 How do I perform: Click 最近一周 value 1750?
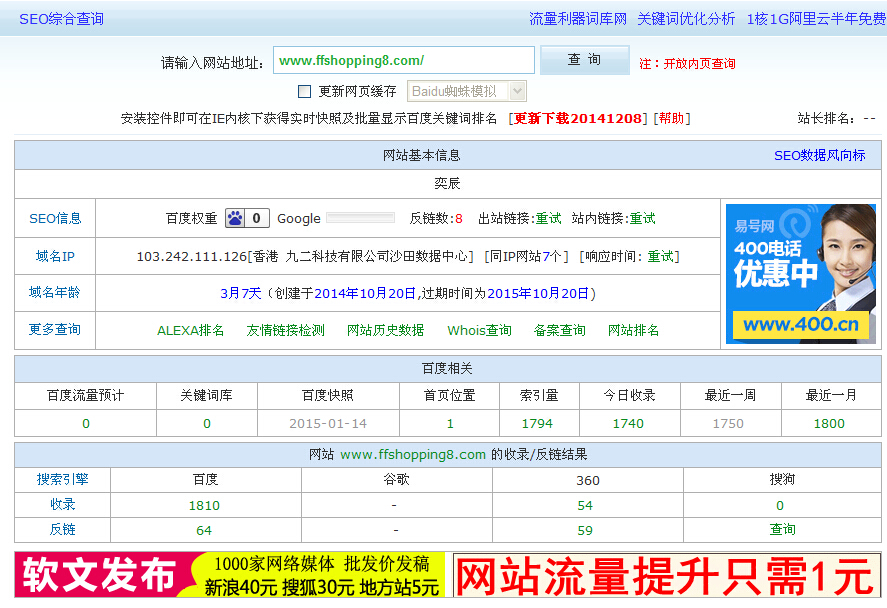click(x=728, y=424)
